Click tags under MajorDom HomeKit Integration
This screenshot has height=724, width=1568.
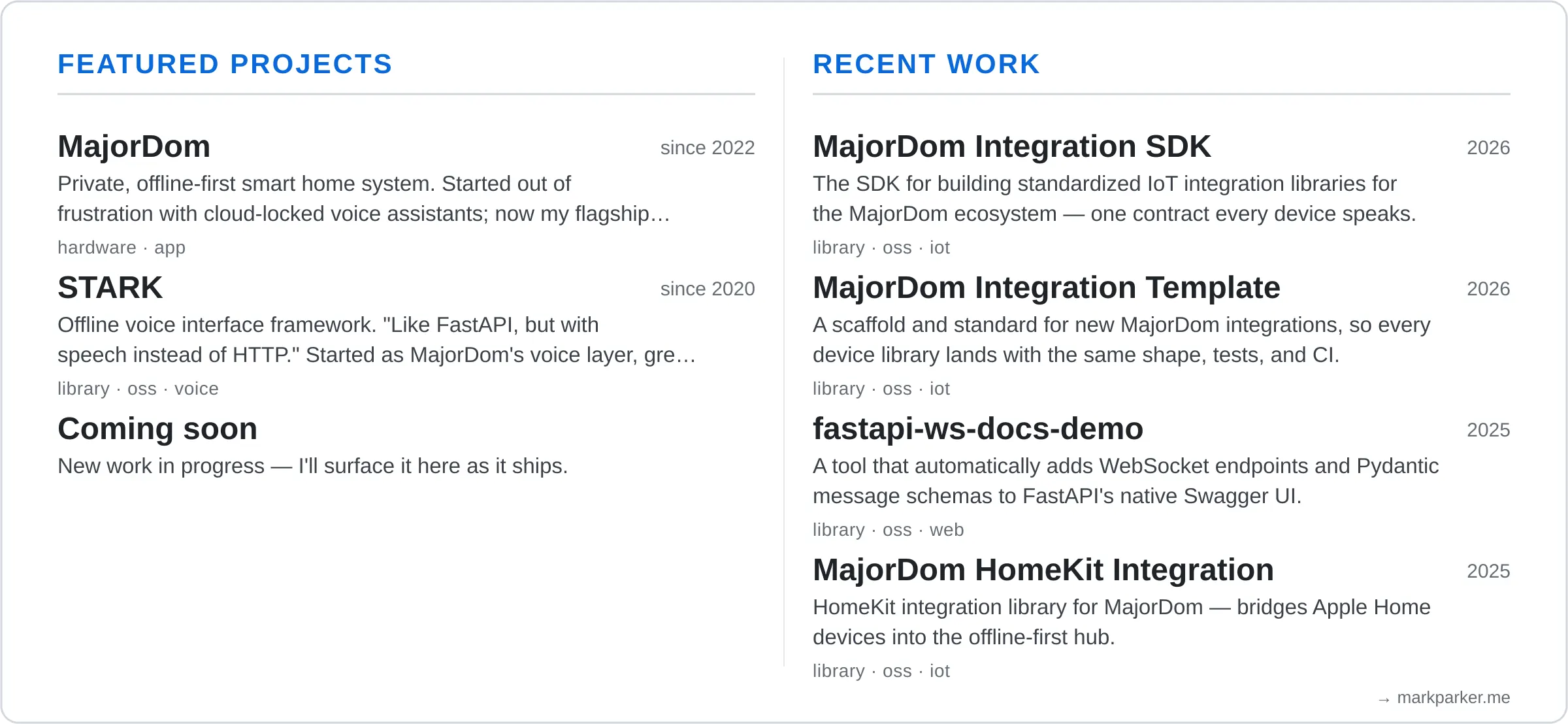881,671
